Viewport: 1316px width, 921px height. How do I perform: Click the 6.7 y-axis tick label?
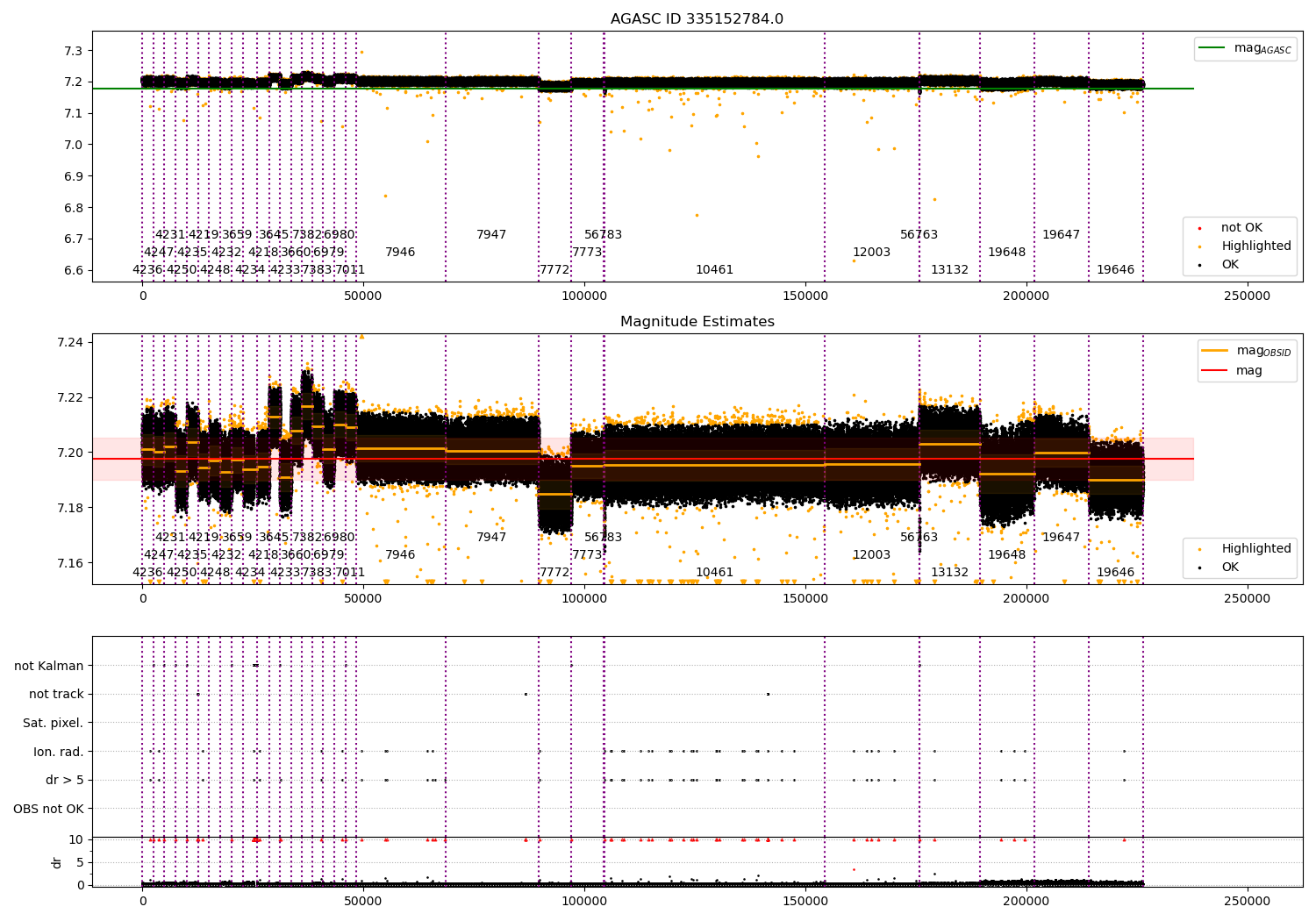tap(74, 239)
